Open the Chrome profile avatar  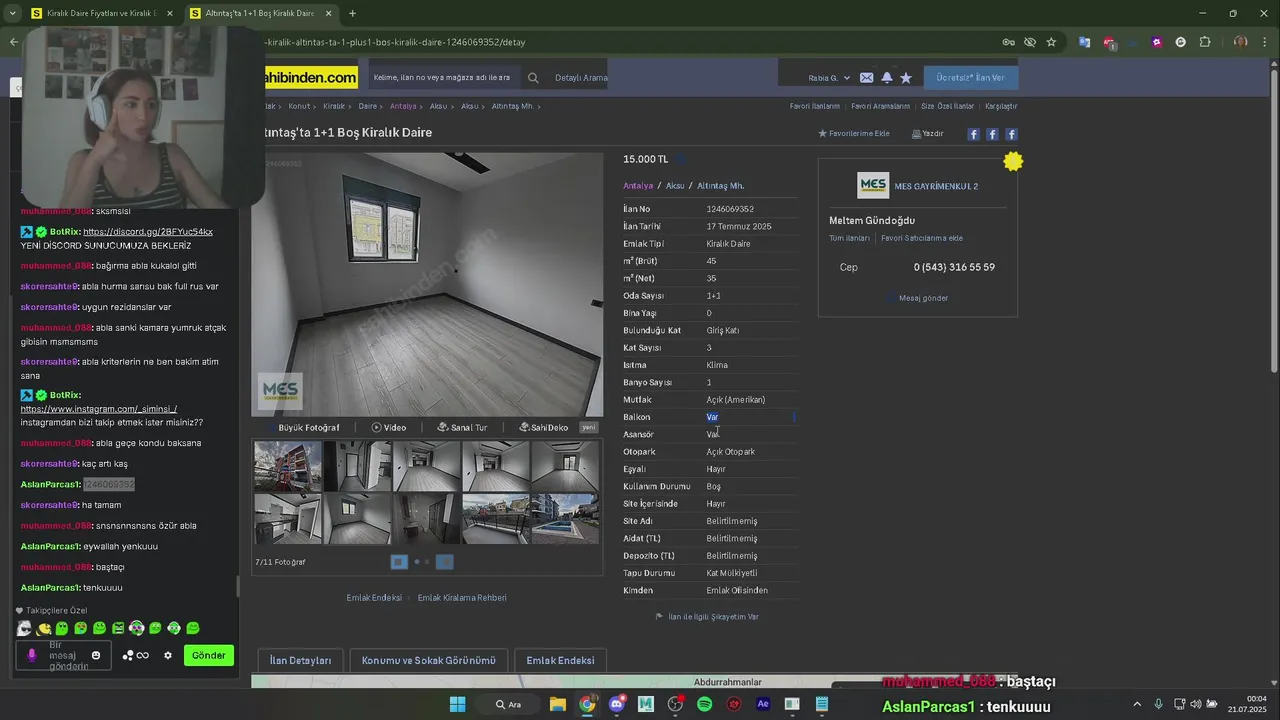1240,42
